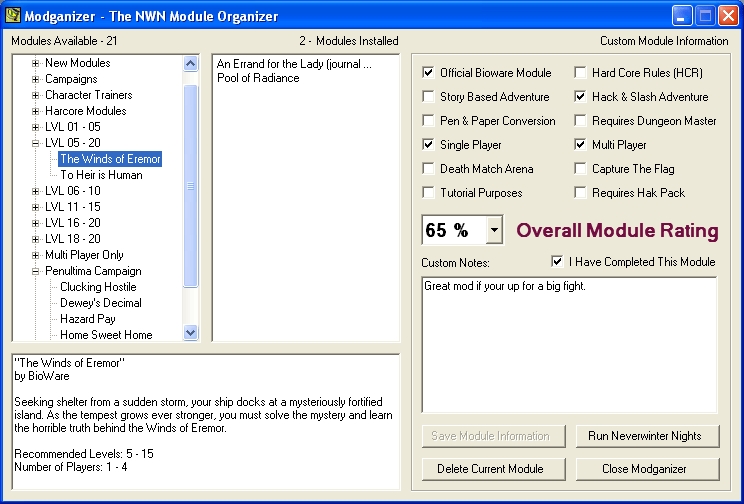Expand the New Modules tree node
The width and height of the screenshot is (744, 504).
[36, 63]
